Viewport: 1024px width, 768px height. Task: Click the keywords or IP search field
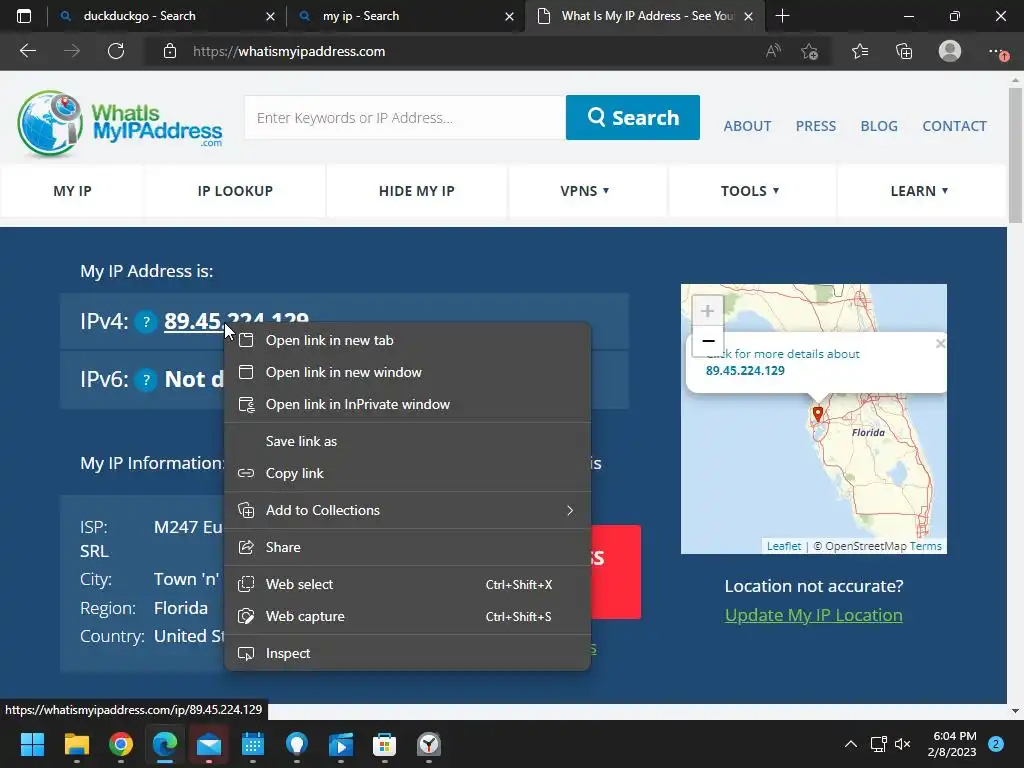point(405,118)
